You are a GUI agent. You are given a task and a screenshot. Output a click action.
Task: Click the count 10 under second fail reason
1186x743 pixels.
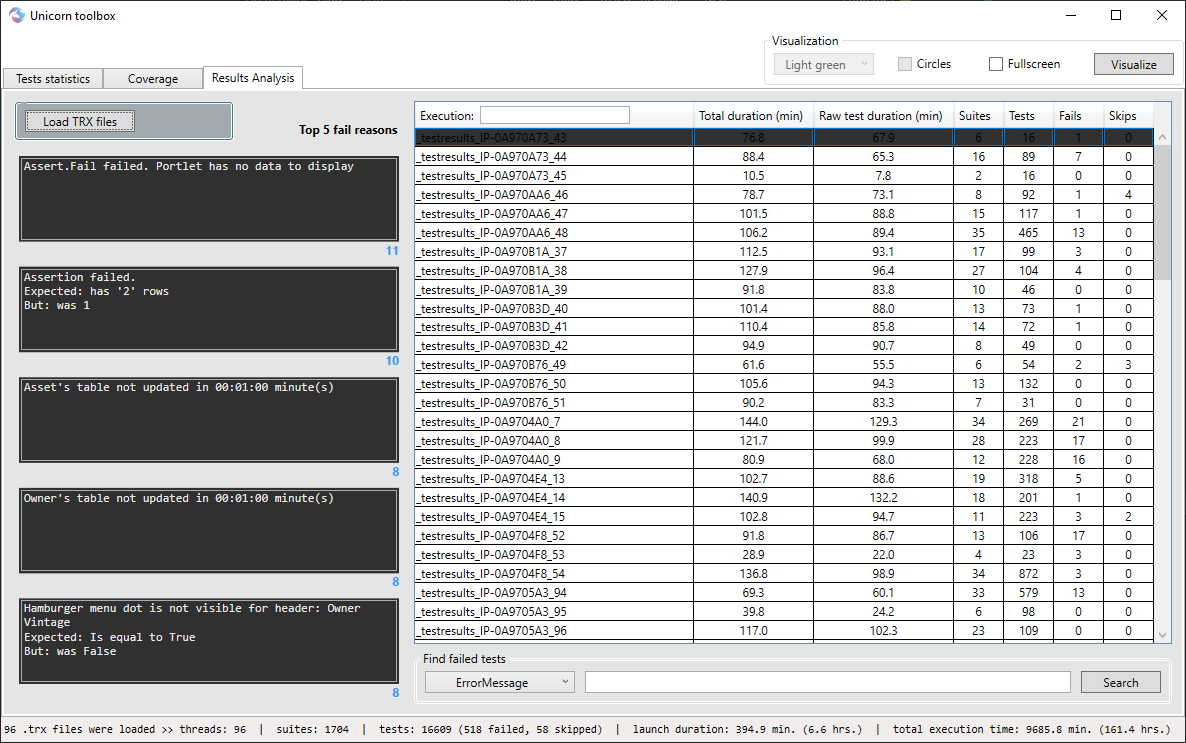(392, 361)
